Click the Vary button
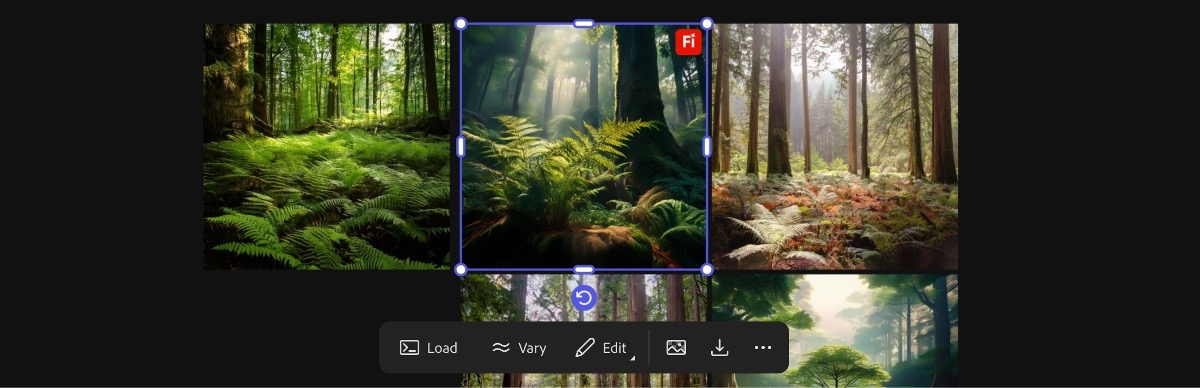The width and height of the screenshot is (1200, 388). pyautogui.click(x=519, y=348)
